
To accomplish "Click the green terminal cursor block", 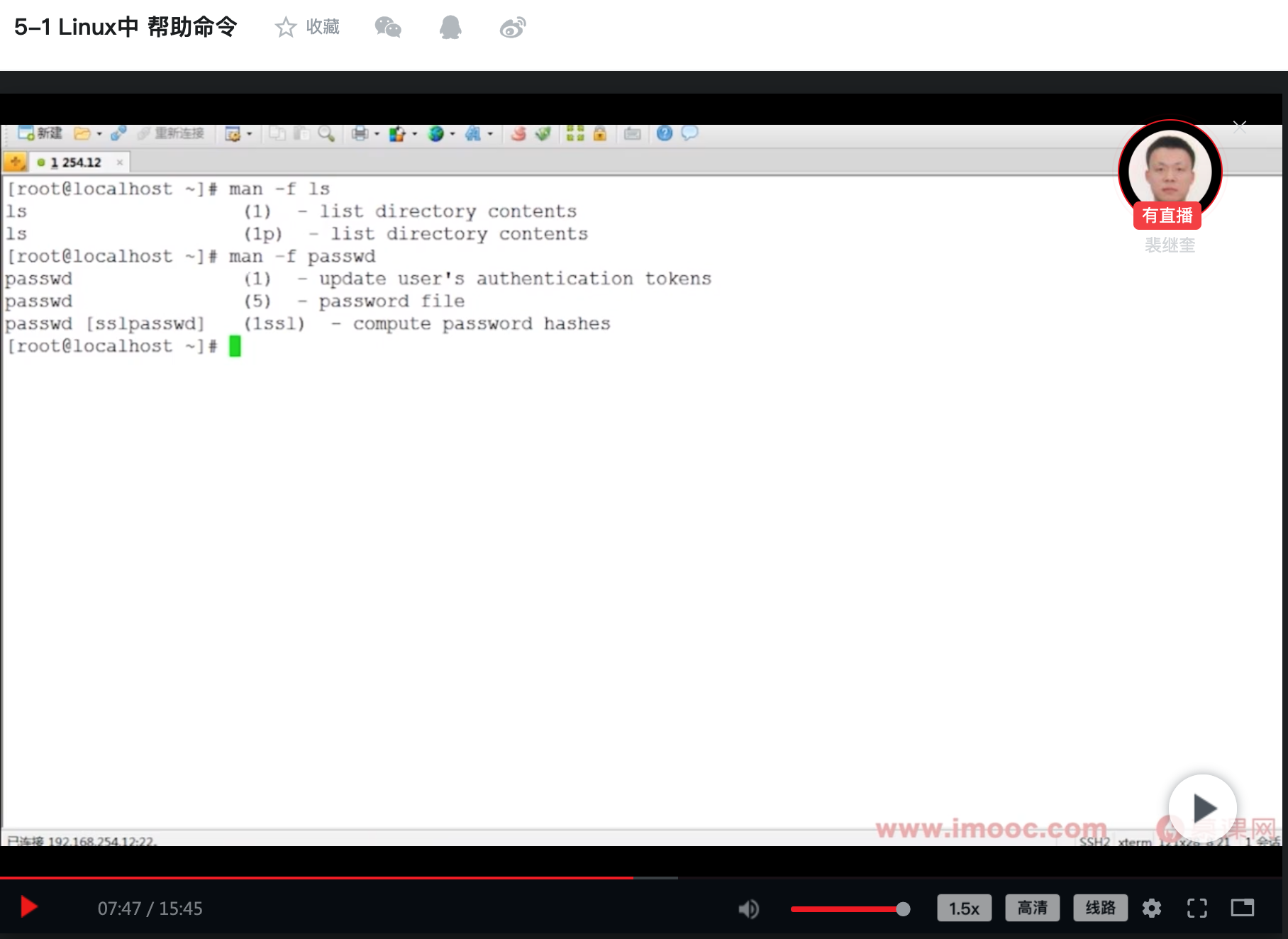I will (235, 347).
